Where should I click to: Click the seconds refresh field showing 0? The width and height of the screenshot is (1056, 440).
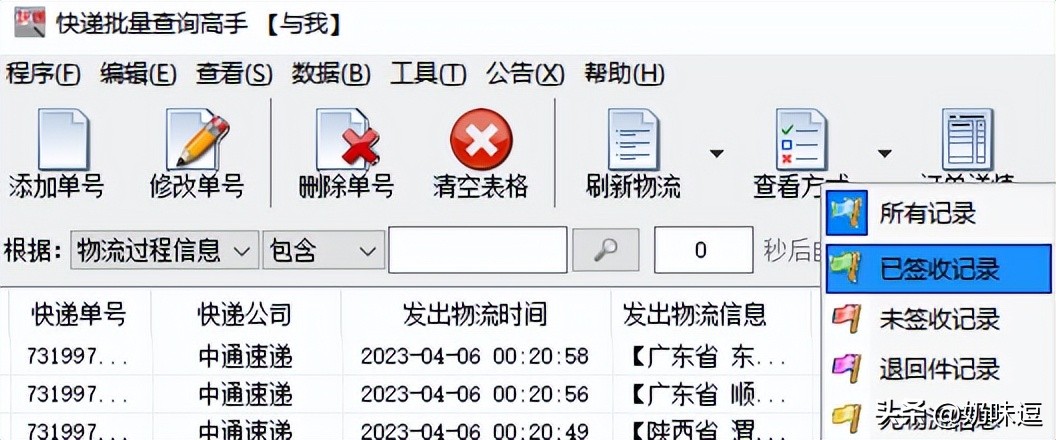(x=703, y=251)
